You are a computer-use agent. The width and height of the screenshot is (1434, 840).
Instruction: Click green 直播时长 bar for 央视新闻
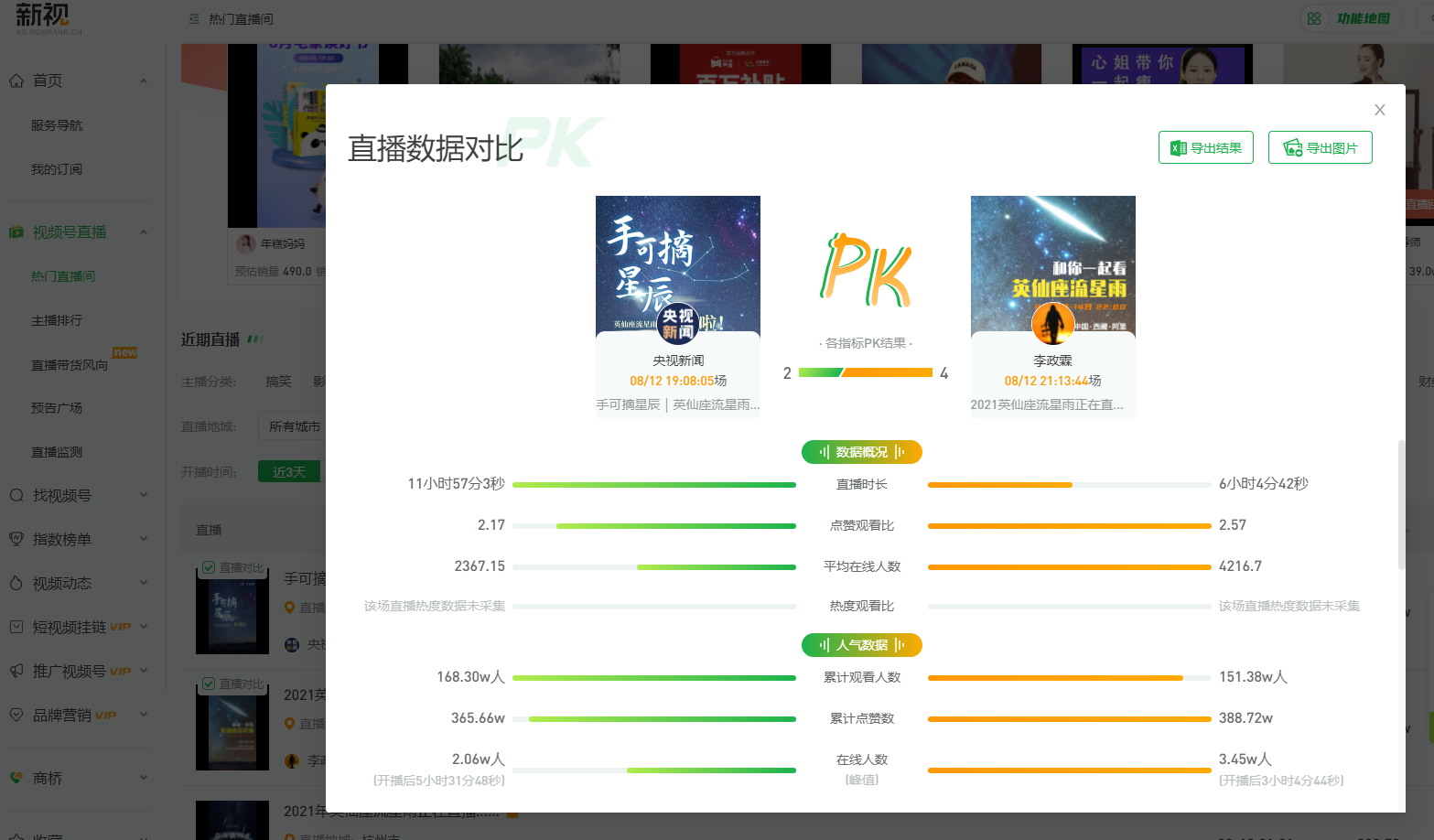pos(653,484)
